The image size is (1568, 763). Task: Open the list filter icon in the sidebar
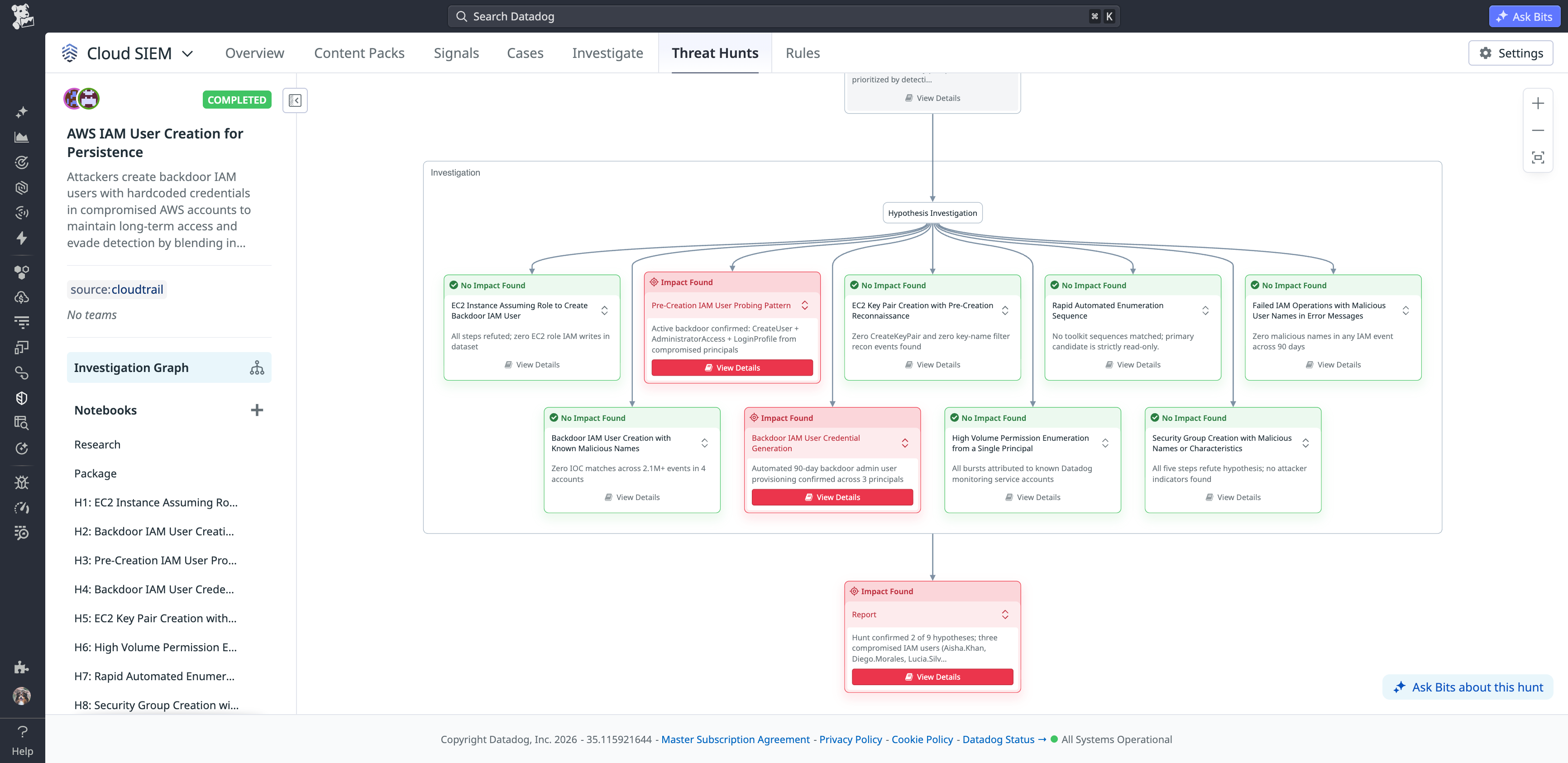[x=22, y=322]
